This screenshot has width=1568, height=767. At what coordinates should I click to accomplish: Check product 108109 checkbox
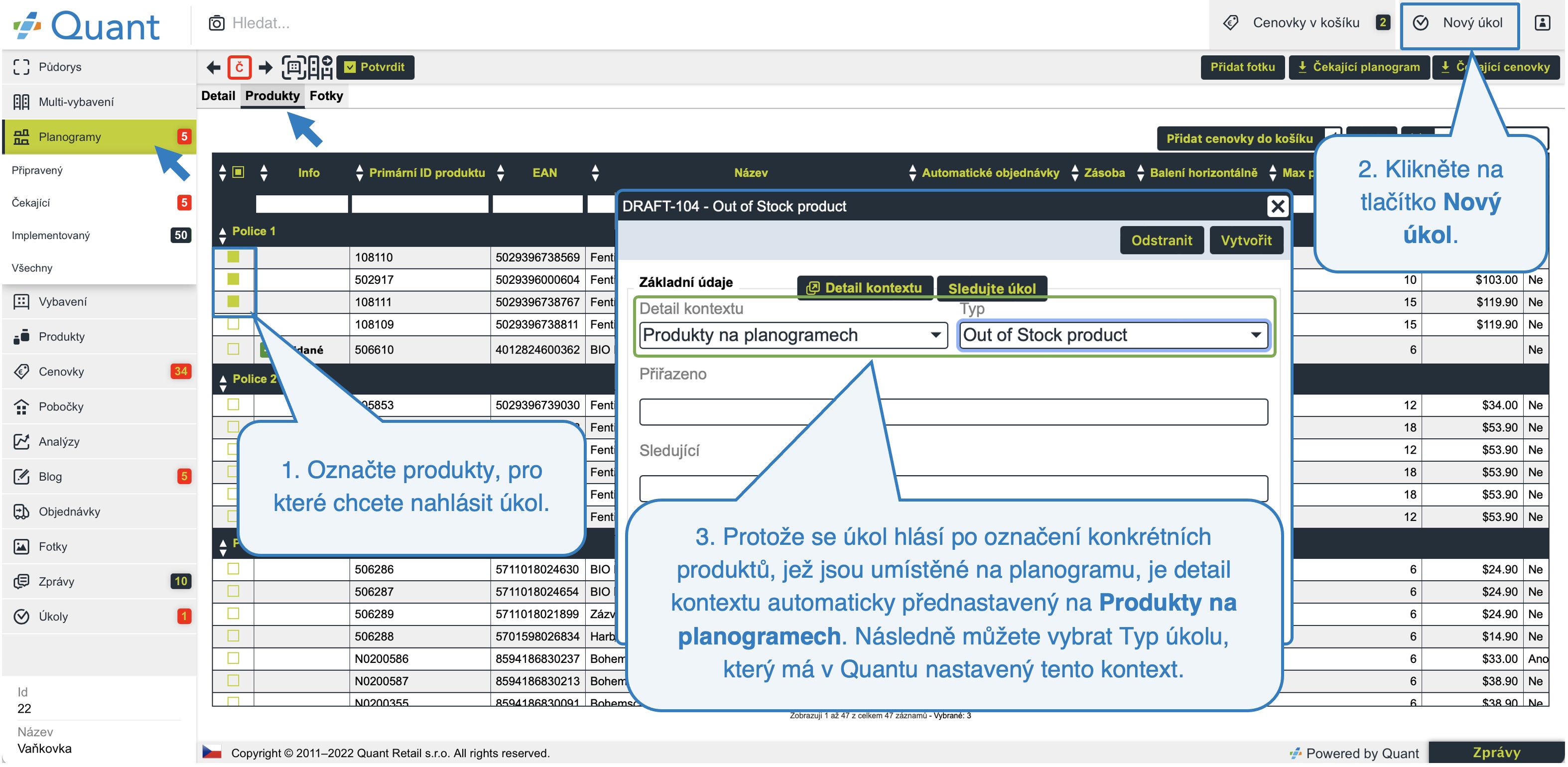tap(233, 324)
